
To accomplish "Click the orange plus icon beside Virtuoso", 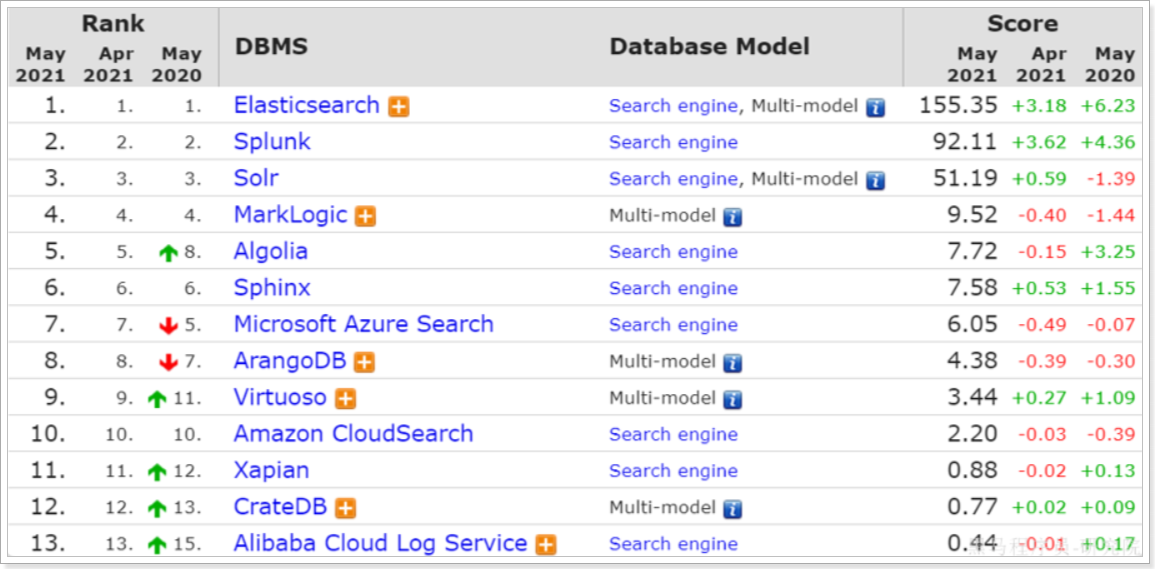I will [345, 399].
